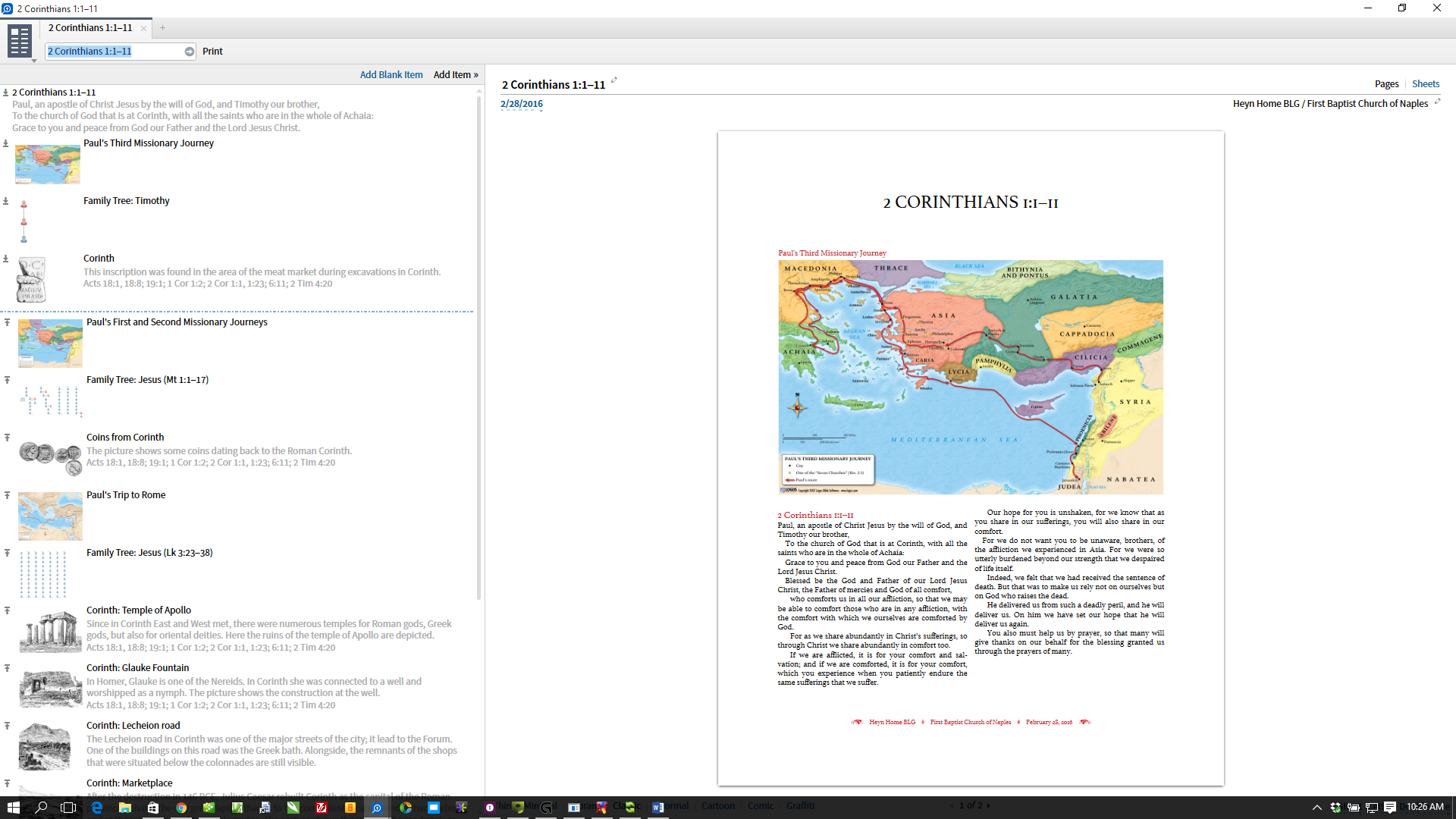1456x819 pixels.
Task: Click the Print button
Action: [212, 52]
